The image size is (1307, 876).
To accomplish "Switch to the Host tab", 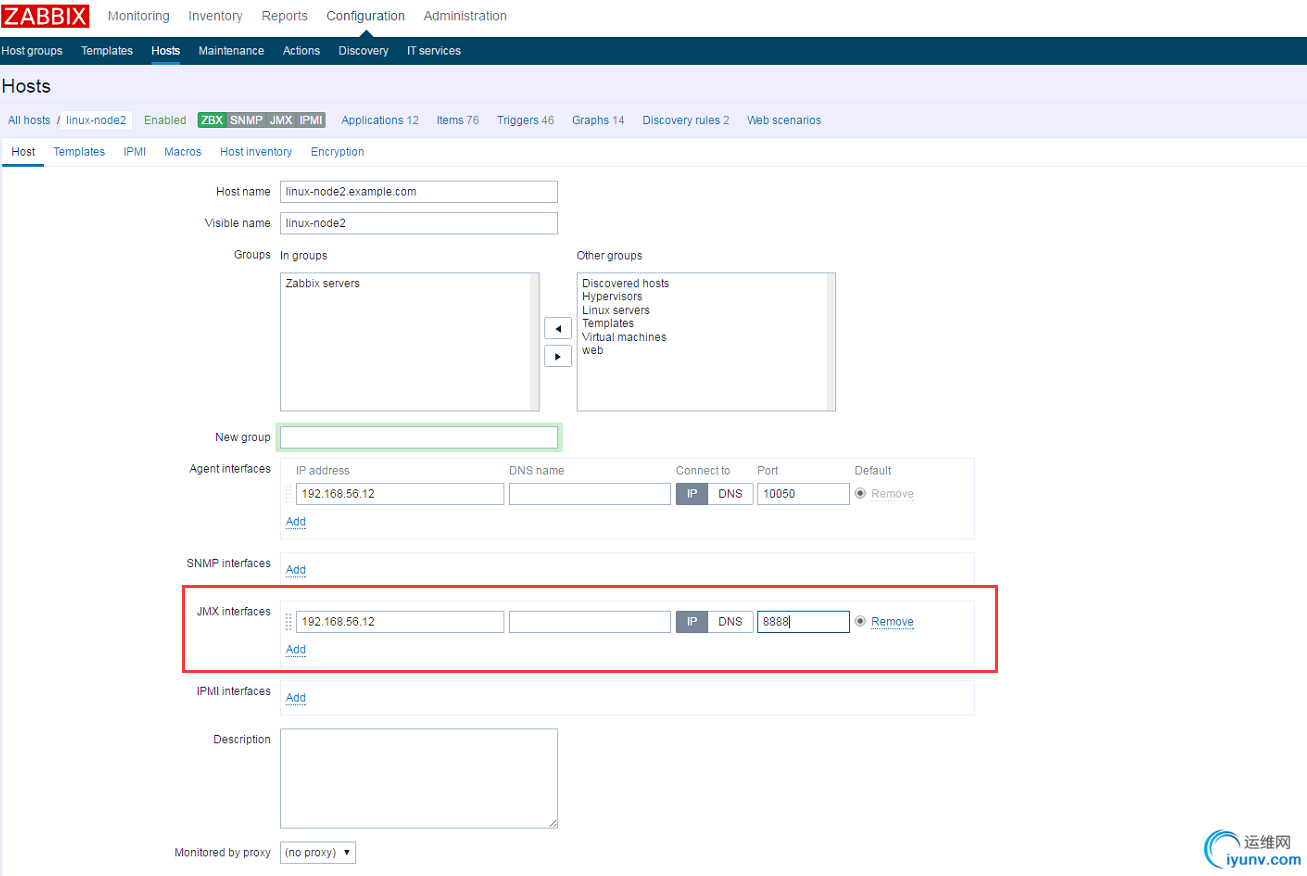I will [23, 152].
